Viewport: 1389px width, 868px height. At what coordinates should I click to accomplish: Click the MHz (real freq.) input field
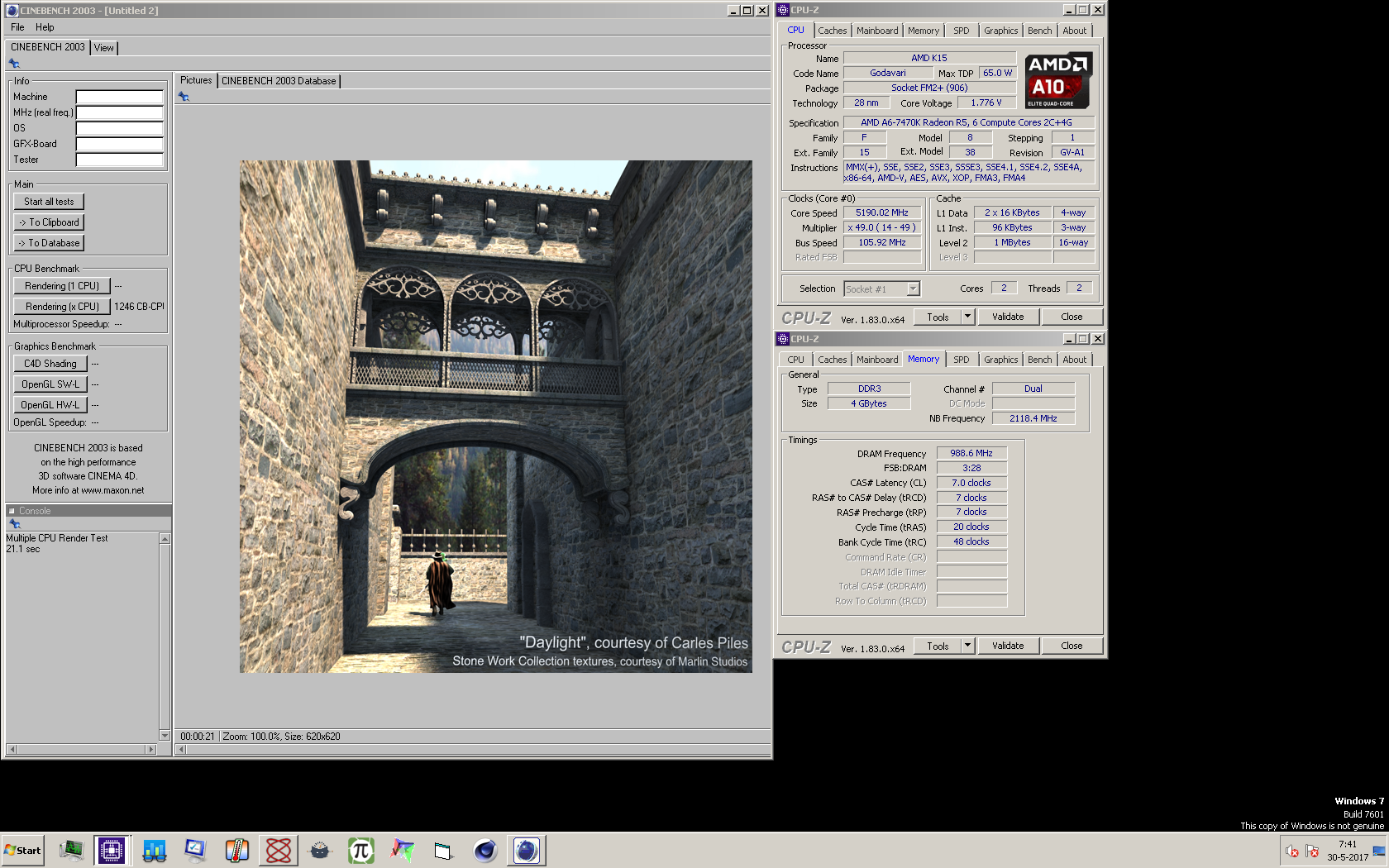120,112
